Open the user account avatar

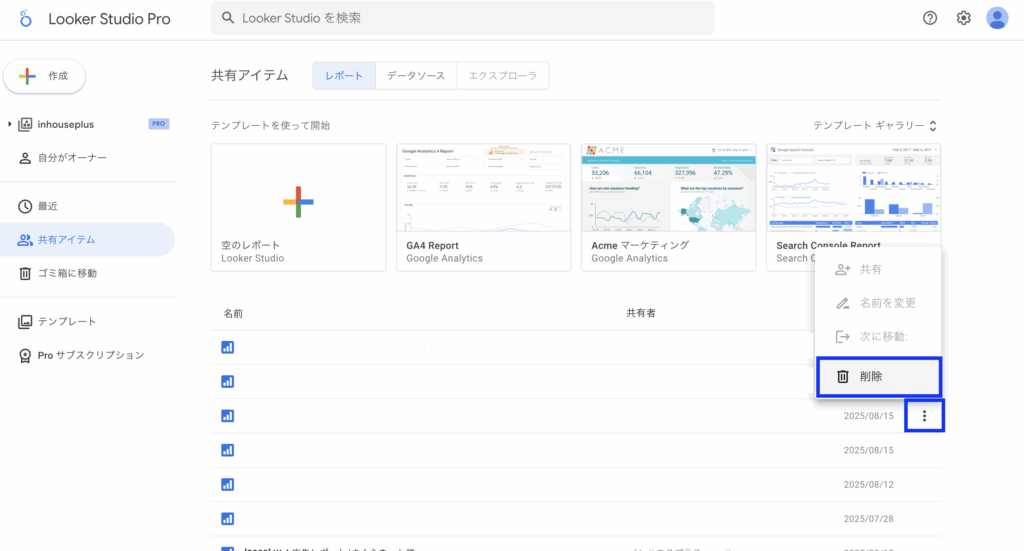(997, 18)
